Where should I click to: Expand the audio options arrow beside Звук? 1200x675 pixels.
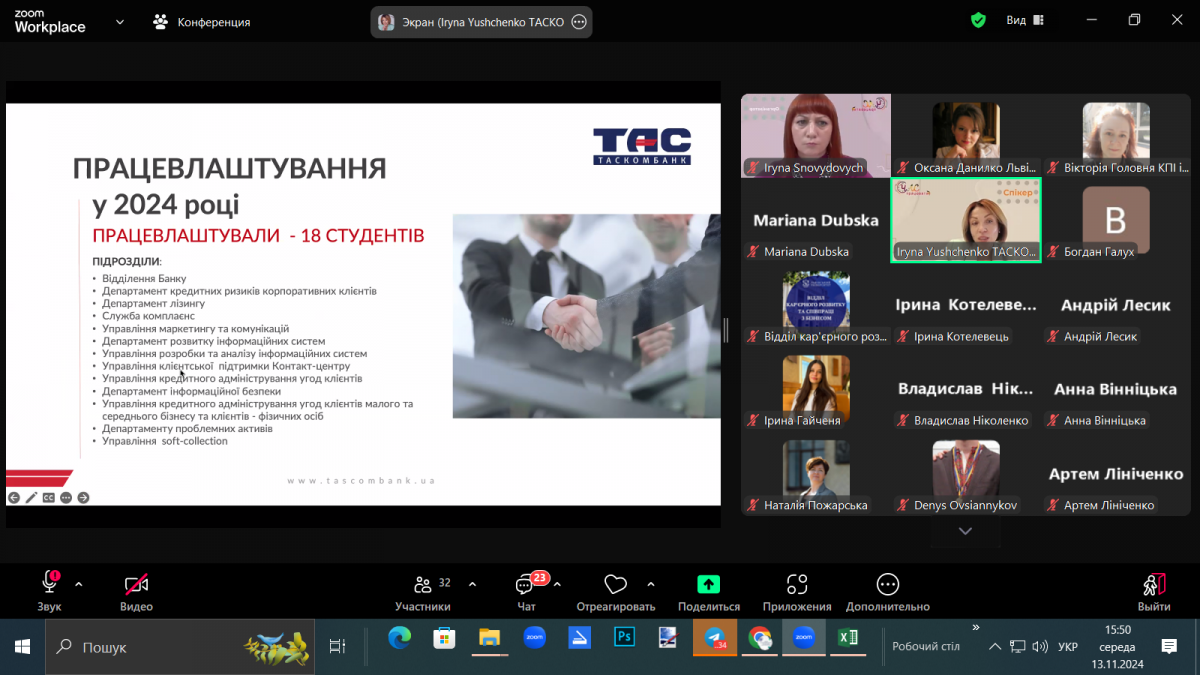pos(79,584)
